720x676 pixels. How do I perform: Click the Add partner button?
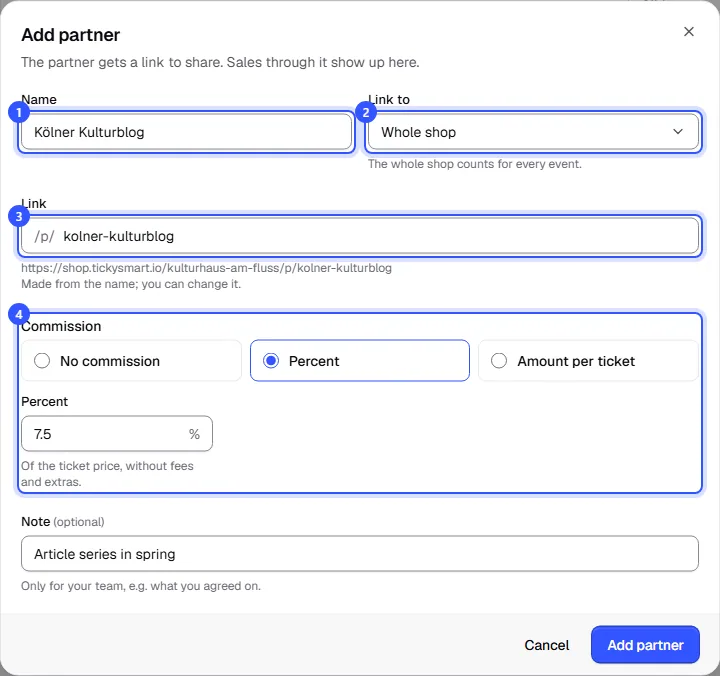pos(645,645)
